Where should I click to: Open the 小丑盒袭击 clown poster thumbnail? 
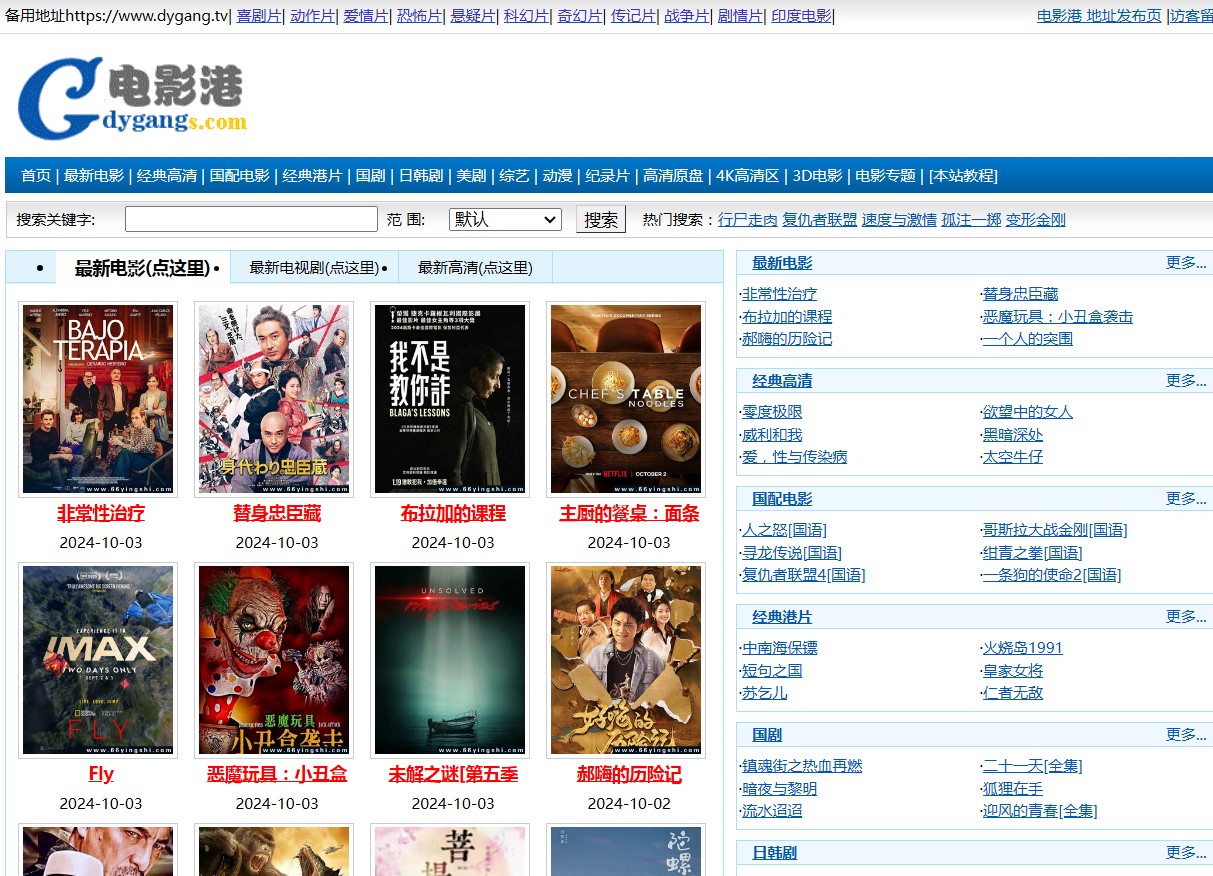pyautogui.click(x=274, y=660)
